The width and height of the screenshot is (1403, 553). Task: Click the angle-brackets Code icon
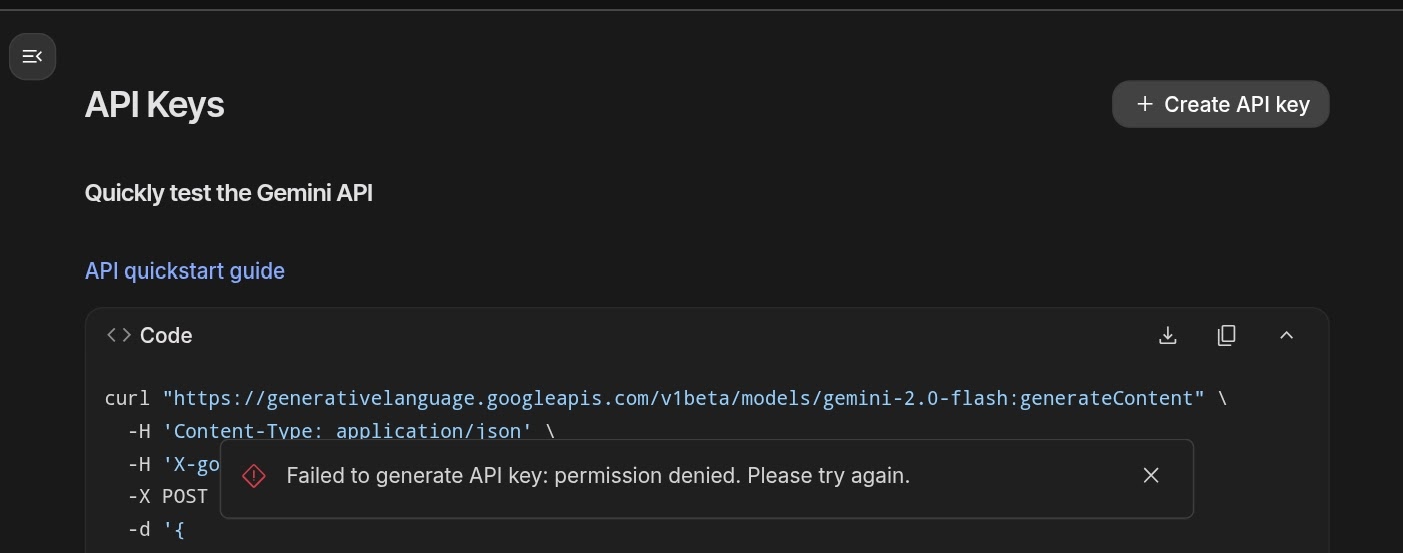[119, 335]
